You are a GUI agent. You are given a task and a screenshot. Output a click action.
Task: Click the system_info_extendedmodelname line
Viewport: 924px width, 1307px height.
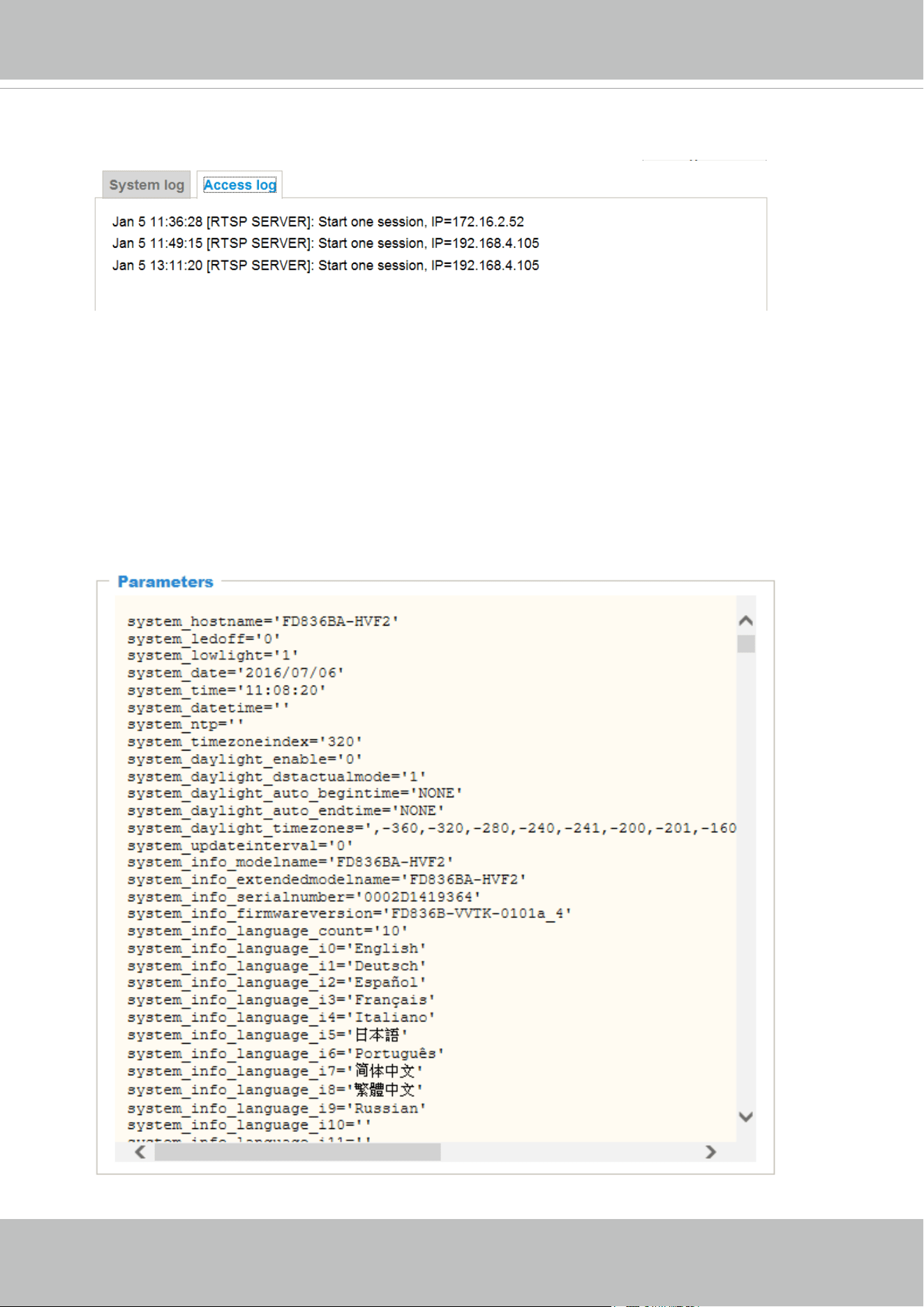tap(327, 880)
